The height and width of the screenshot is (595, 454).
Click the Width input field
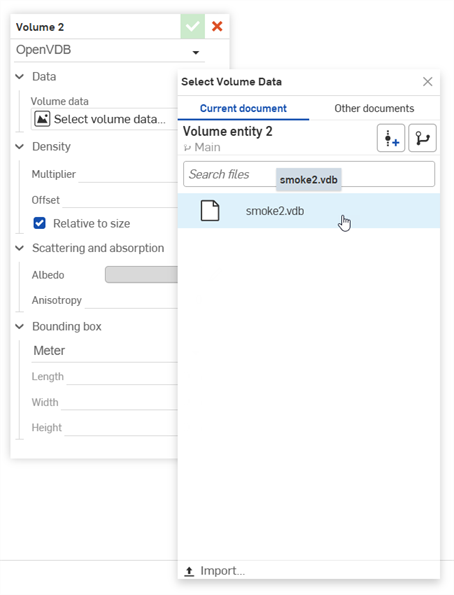[x=120, y=402]
